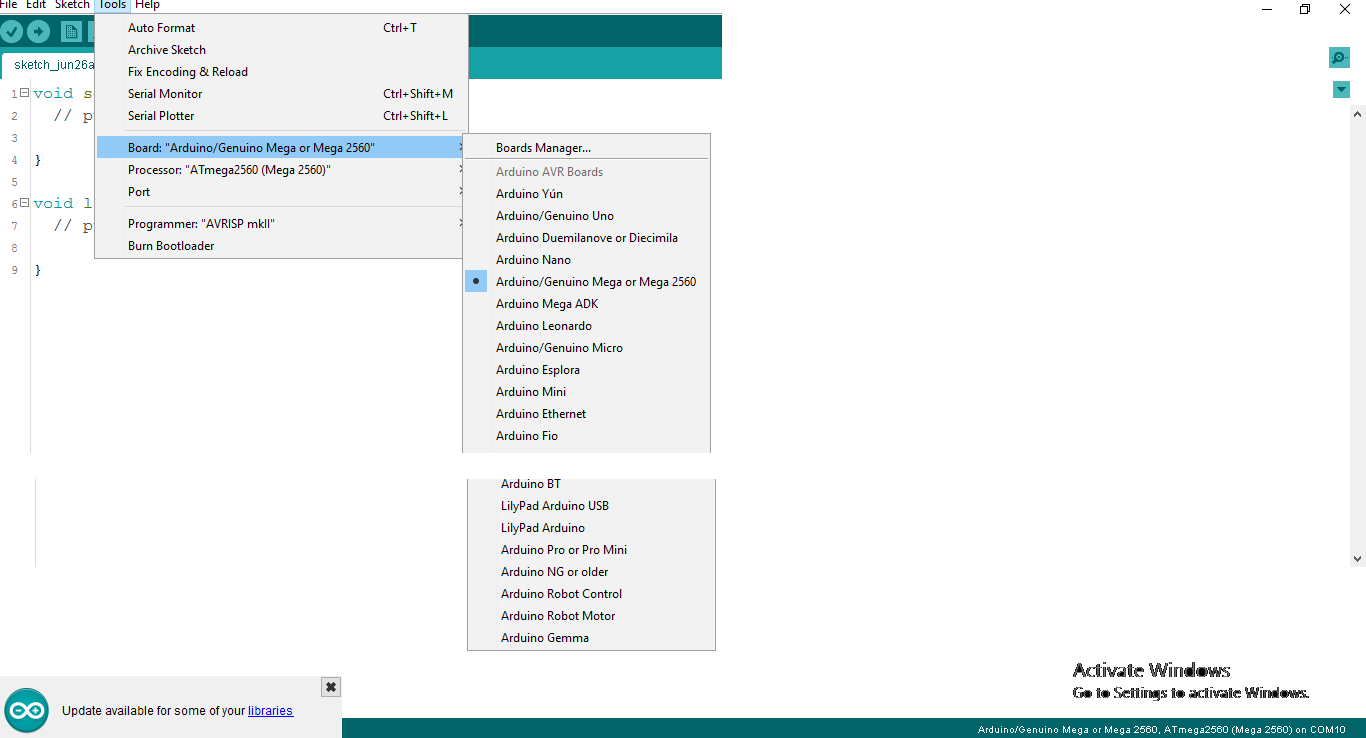
Task: Collapse the fold marker at line 1
Action: click(x=24, y=93)
